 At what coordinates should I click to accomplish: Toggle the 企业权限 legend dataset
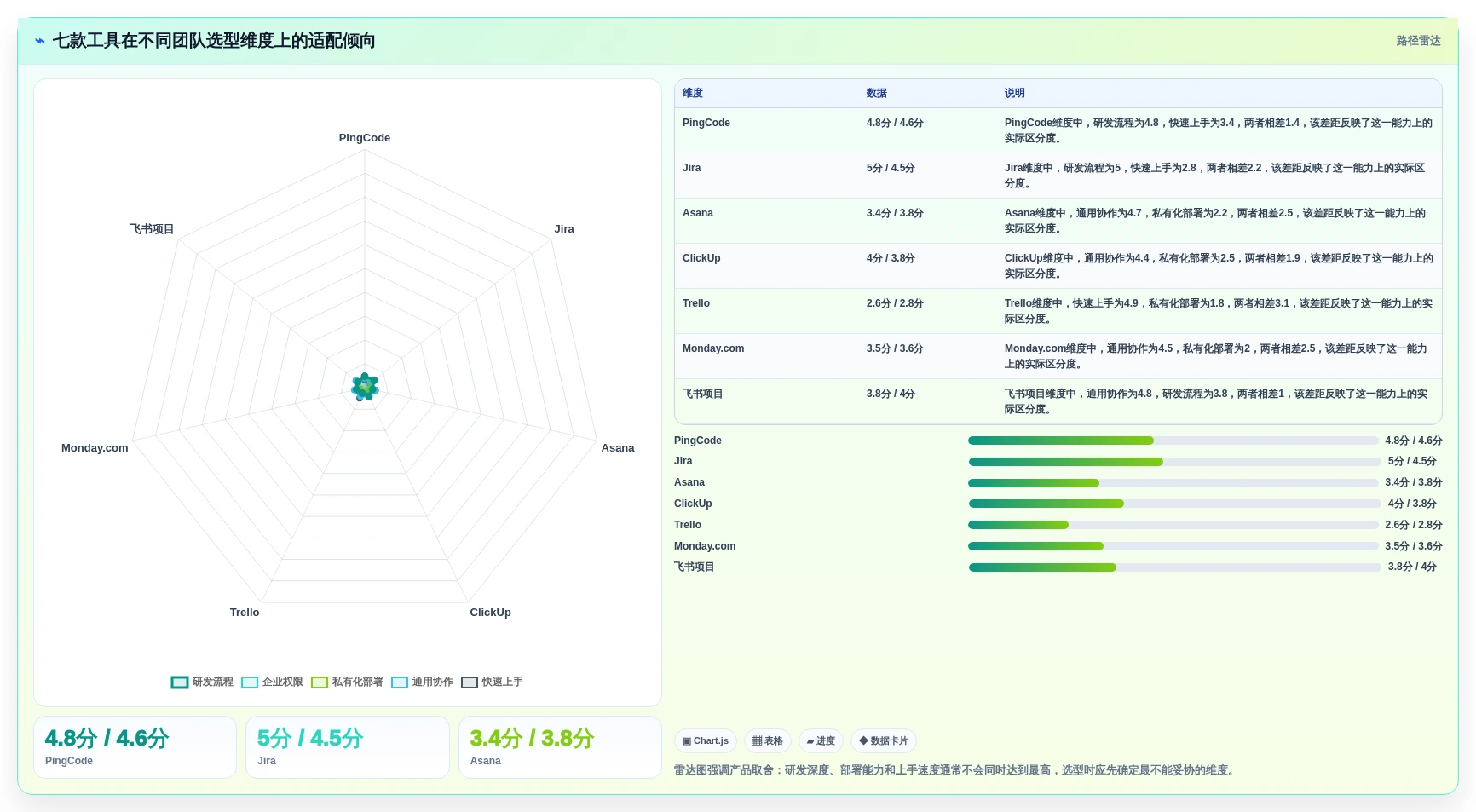coord(272,682)
